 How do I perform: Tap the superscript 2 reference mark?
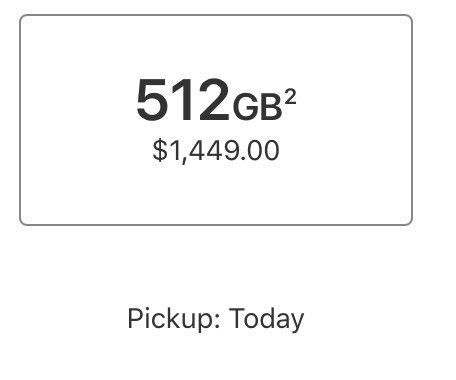tap(290, 98)
